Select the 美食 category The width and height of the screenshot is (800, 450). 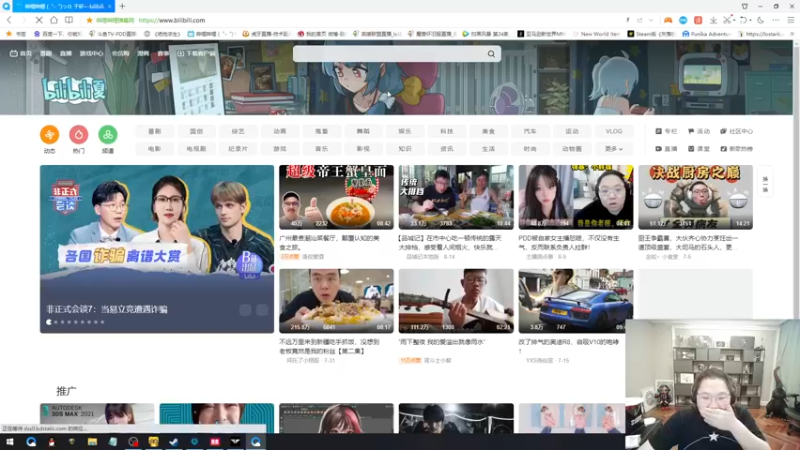488,131
